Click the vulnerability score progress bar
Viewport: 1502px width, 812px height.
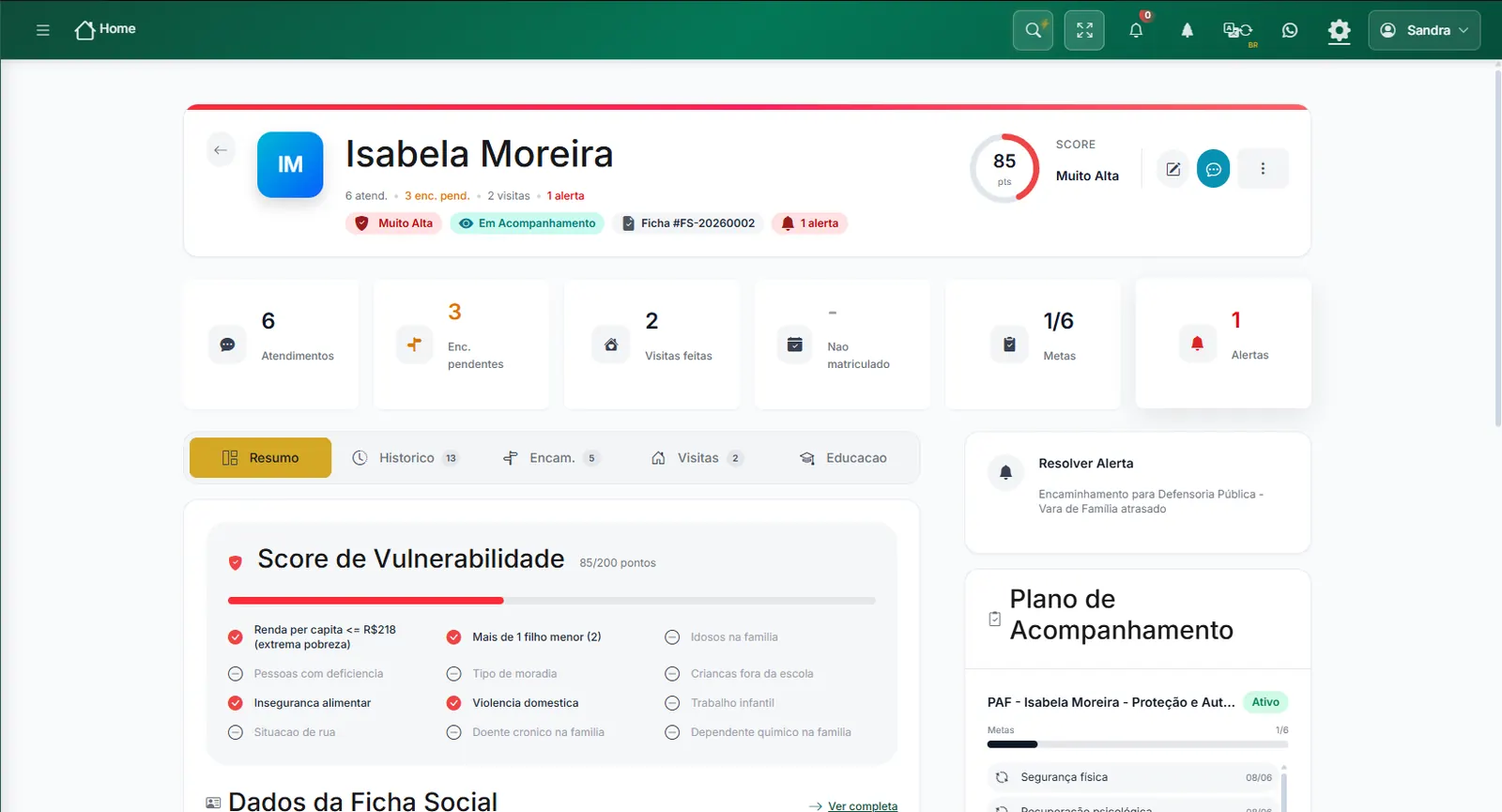(x=552, y=601)
